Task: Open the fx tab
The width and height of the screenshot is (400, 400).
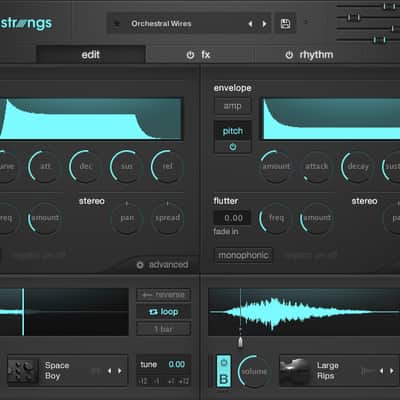Action: (206, 55)
